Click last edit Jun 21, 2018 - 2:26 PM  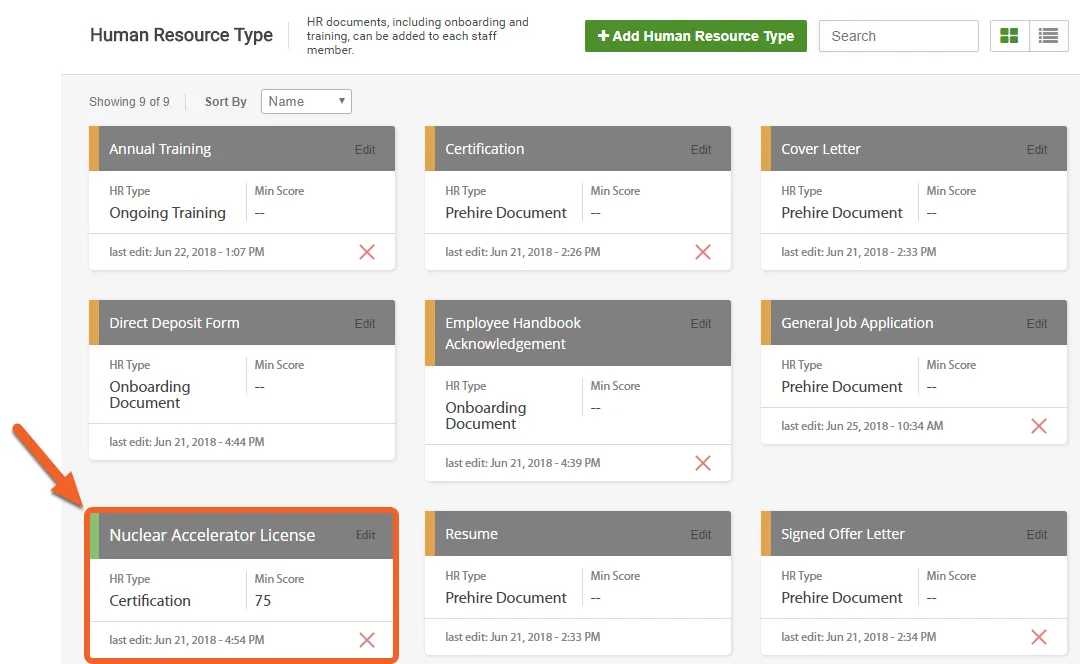click(523, 252)
